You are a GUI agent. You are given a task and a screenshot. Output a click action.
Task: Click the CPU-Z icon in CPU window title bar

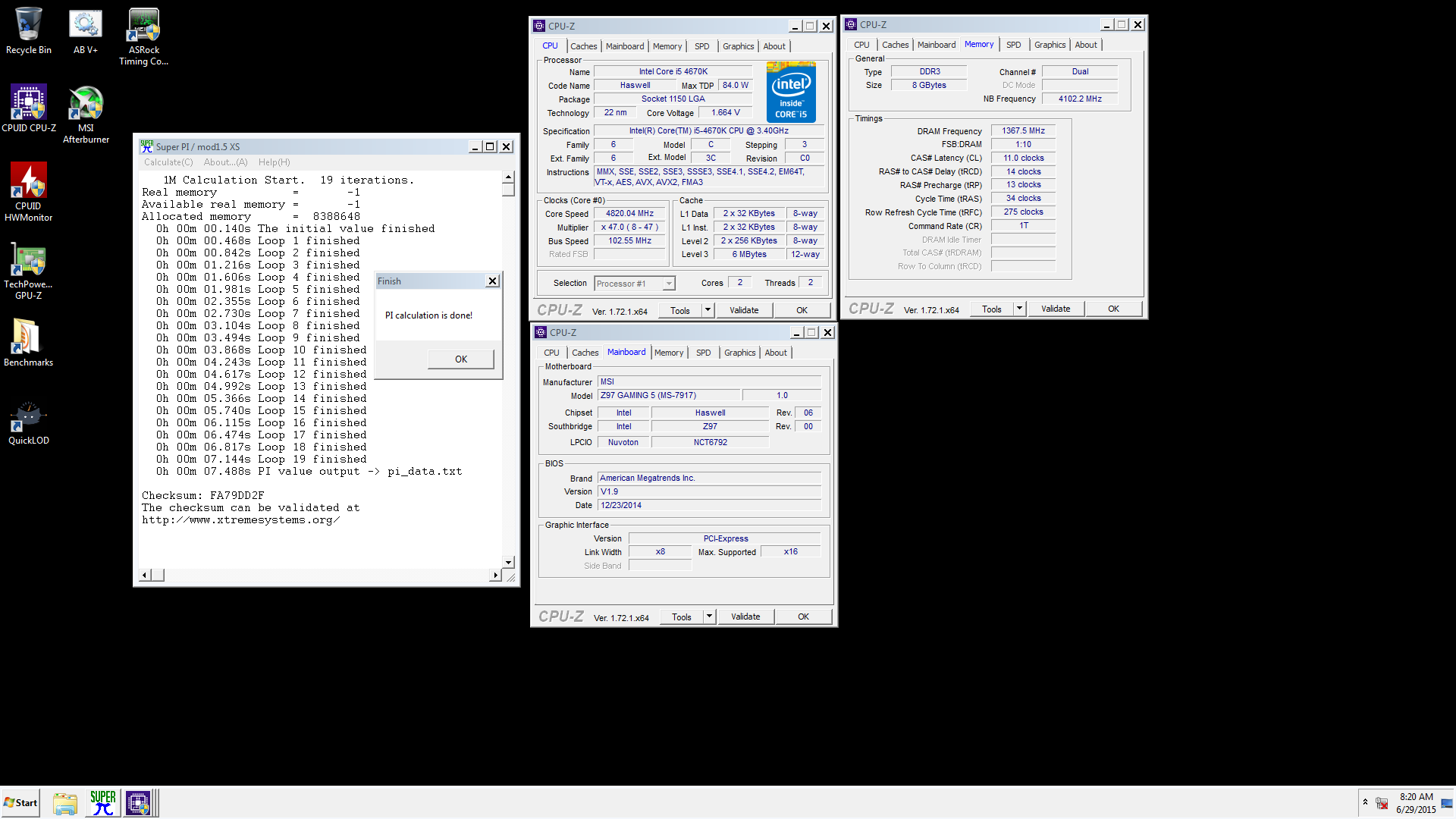pos(539,26)
